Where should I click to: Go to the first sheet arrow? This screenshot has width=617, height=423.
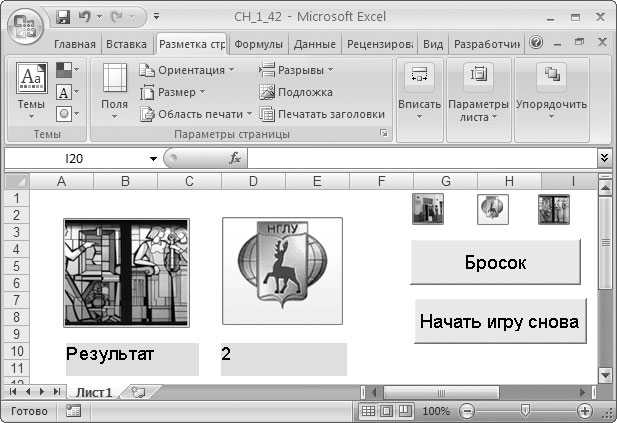click(x=13, y=392)
